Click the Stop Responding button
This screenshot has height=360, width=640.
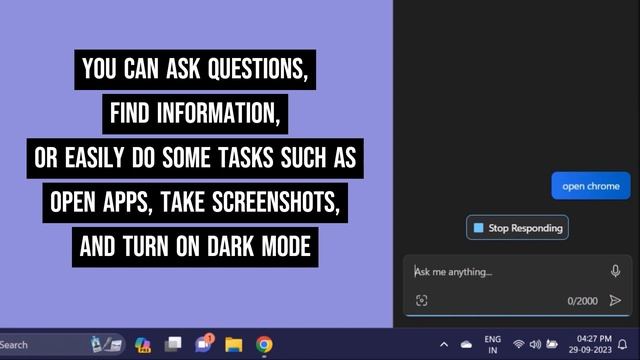(x=517, y=227)
